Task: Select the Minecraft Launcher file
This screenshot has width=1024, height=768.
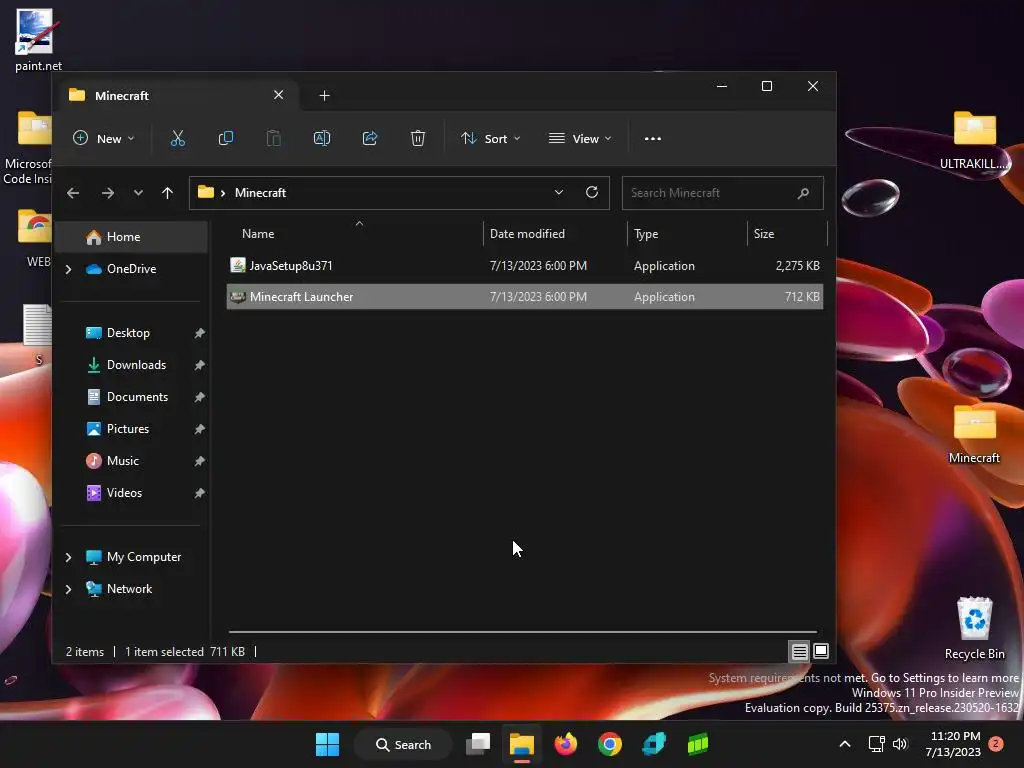Action: [x=524, y=296]
